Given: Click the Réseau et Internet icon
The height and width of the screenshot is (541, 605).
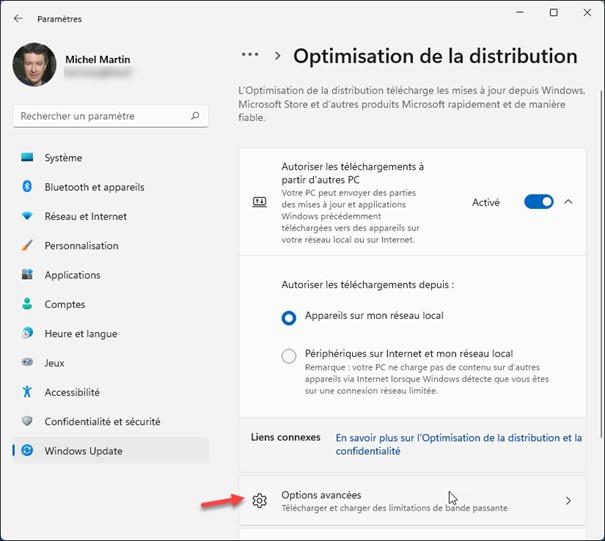Looking at the screenshot, I should coord(27,216).
